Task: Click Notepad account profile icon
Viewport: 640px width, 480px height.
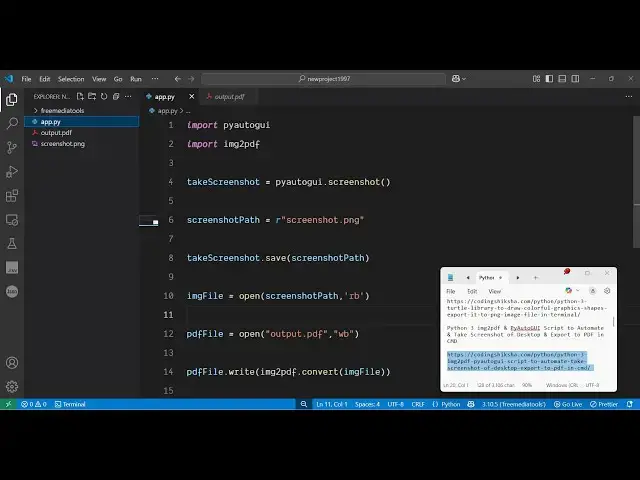Action: [593, 291]
